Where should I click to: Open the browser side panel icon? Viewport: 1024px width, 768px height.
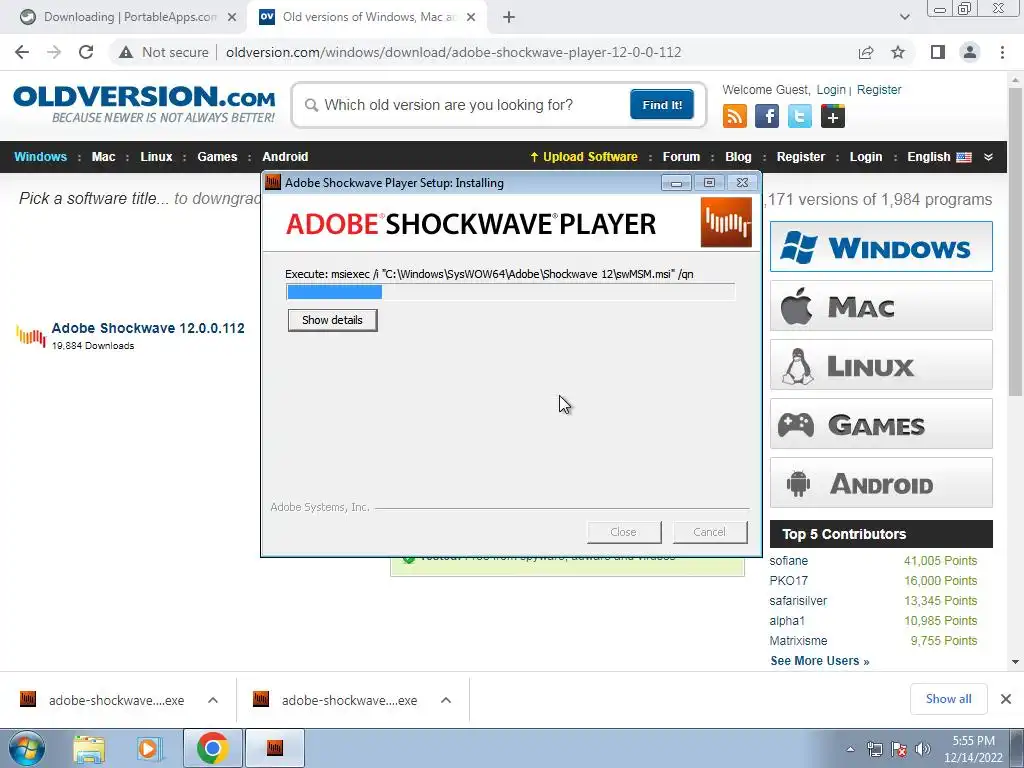[937, 52]
